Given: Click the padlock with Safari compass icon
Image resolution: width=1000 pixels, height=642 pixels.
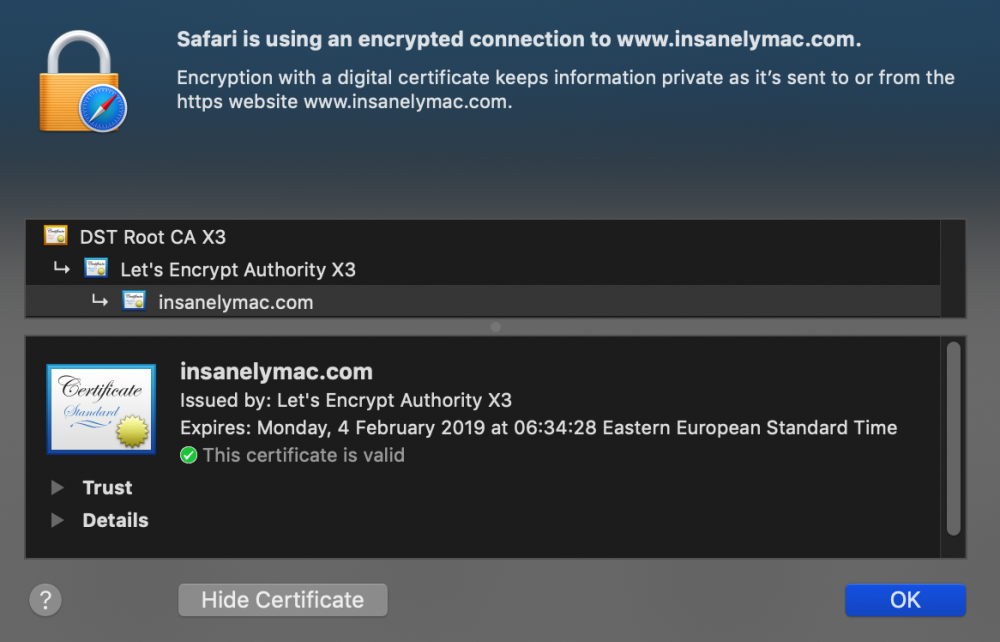Looking at the screenshot, I should point(83,82).
